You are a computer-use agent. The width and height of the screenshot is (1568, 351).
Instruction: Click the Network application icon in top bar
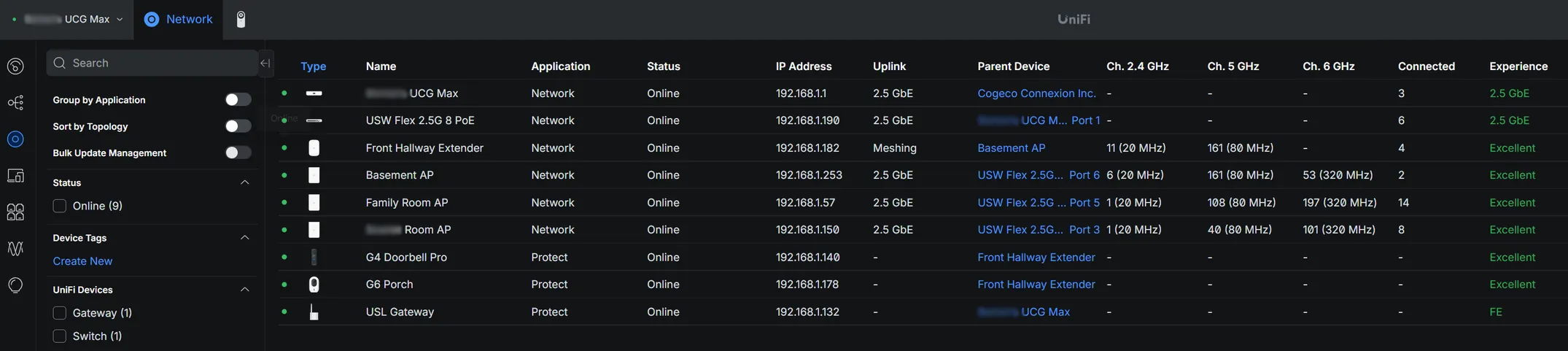152,20
